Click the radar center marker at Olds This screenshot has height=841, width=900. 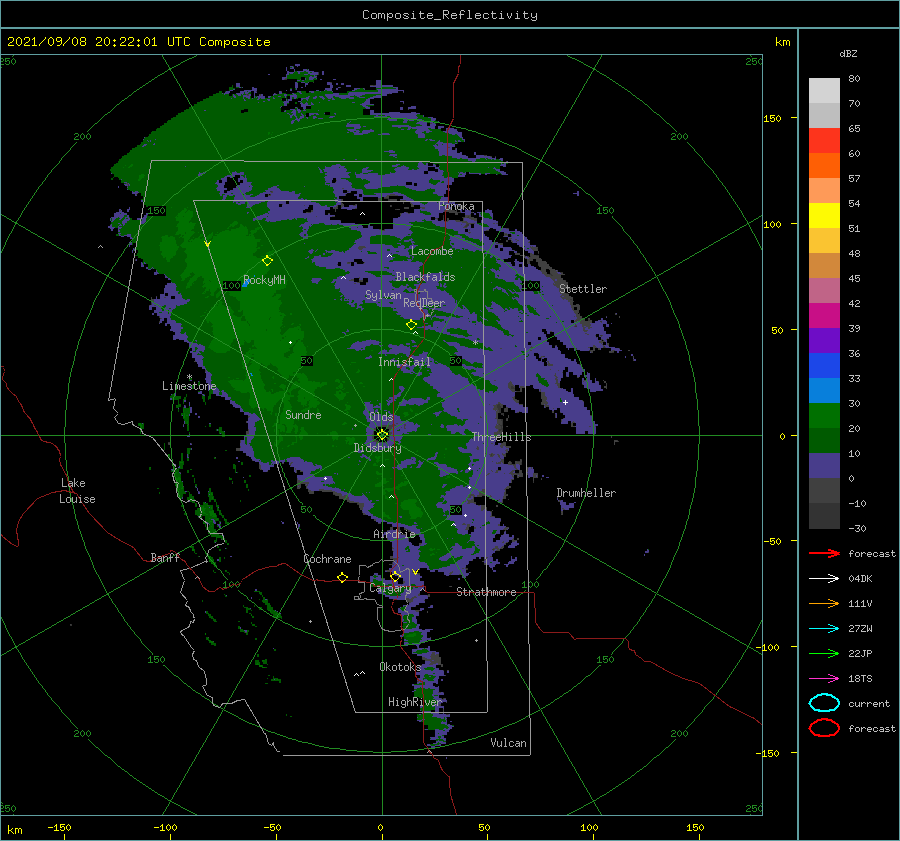pos(382,435)
